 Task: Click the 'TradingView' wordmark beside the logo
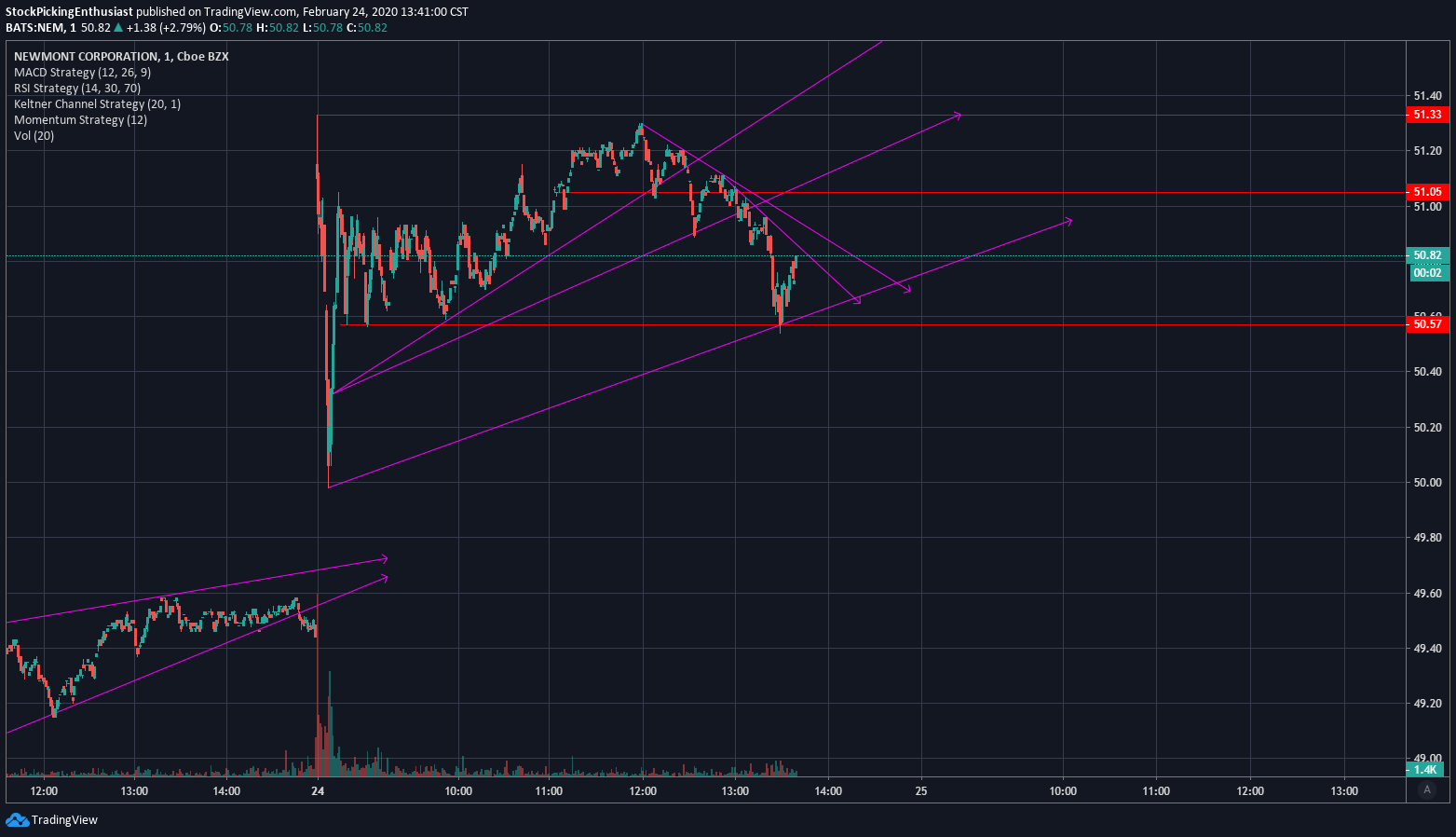pyautogui.click(x=64, y=820)
